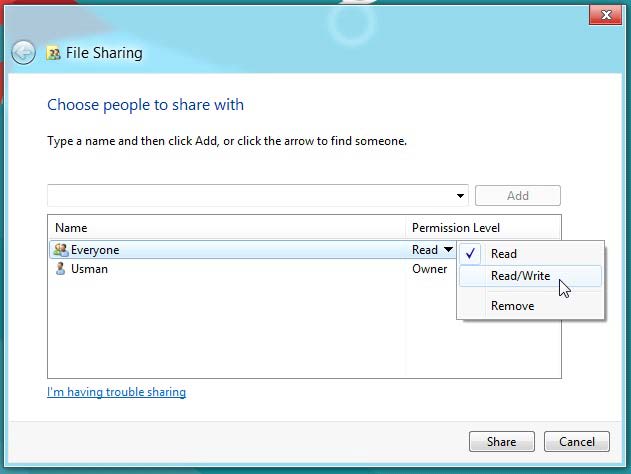This screenshot has width=631, height=474.
Task: Click the File Sharing title text
Action: point(104,53)
